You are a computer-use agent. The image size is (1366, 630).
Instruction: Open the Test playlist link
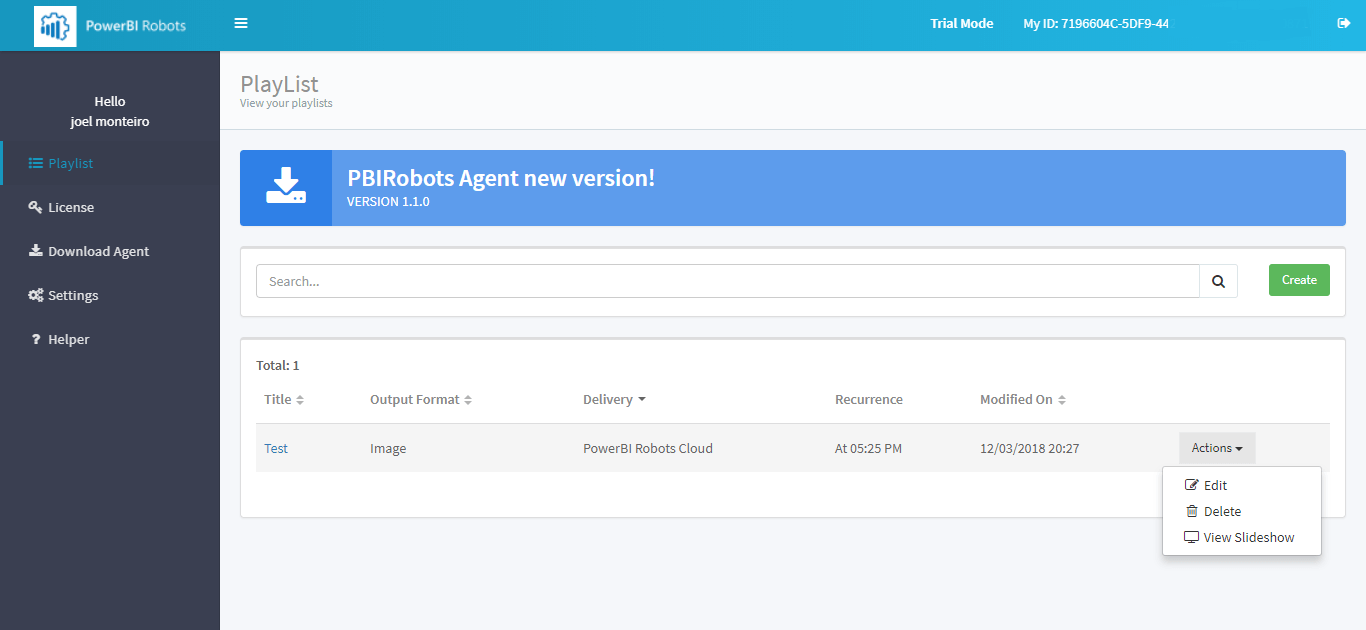[x=276, y=448]
